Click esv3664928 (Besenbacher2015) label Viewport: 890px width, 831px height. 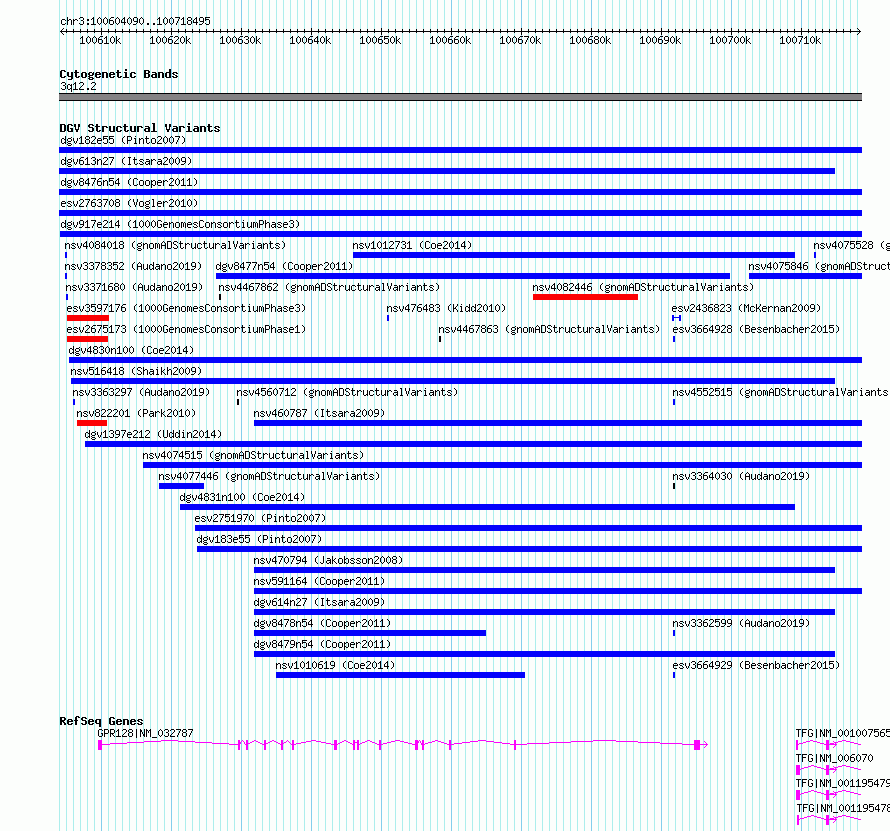(756, 329)
